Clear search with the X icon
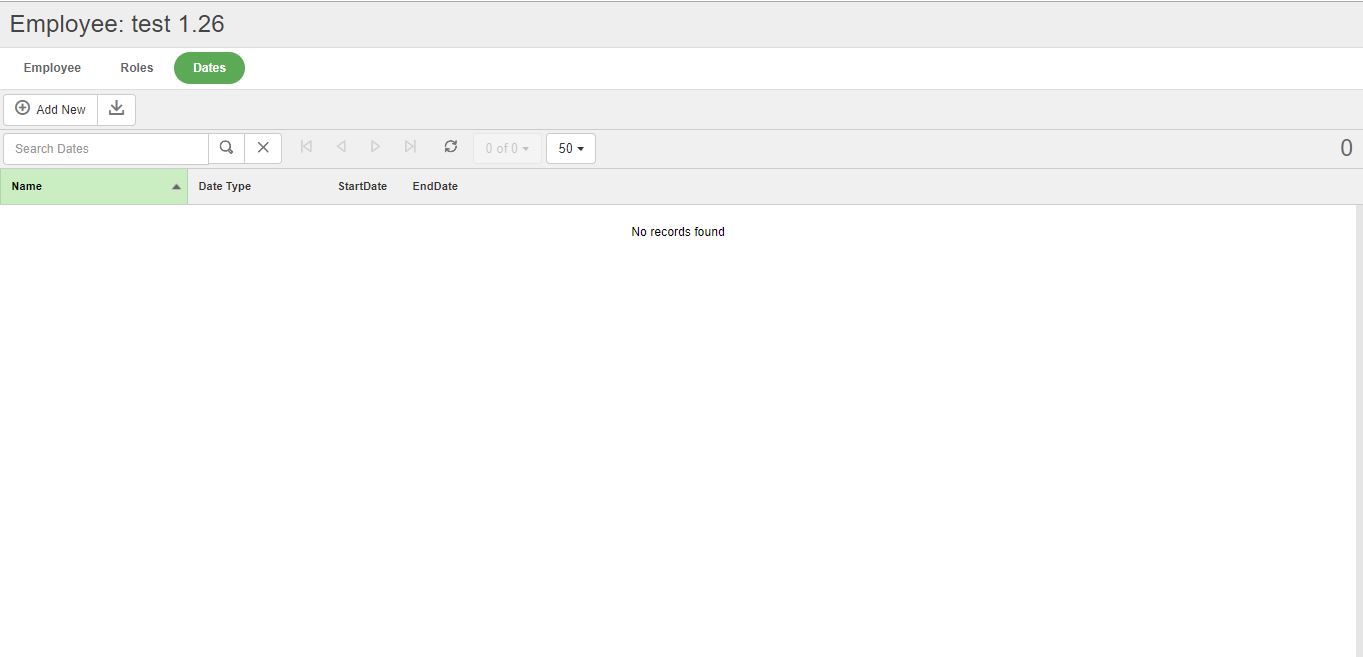 pos(263,148)
